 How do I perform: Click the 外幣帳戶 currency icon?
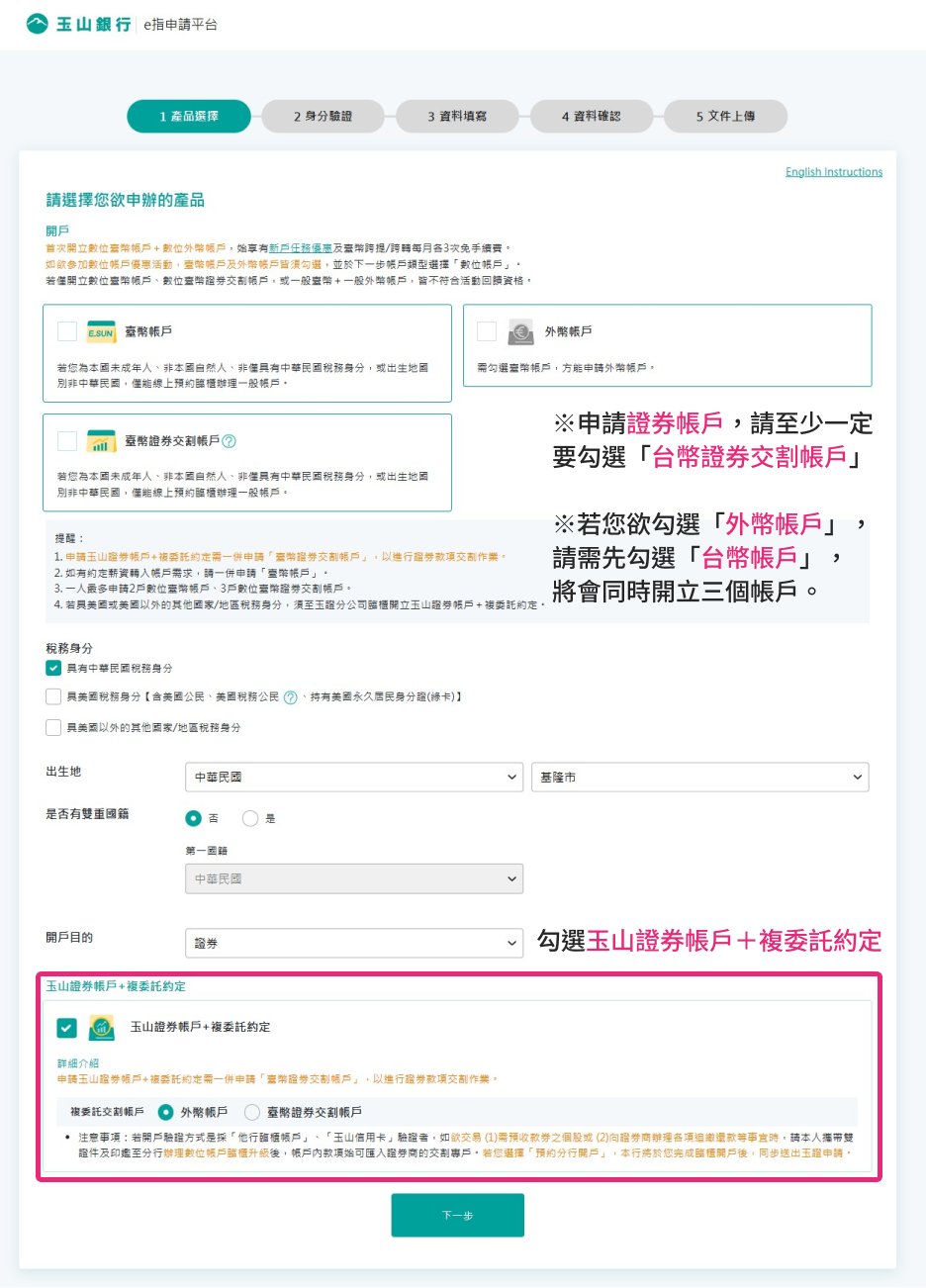click(x=520, y=331)
